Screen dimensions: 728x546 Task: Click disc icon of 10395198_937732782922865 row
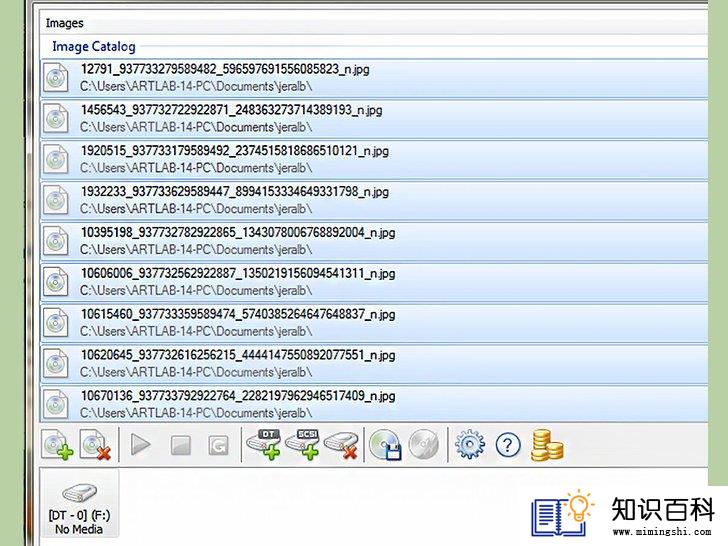(56, 241)
